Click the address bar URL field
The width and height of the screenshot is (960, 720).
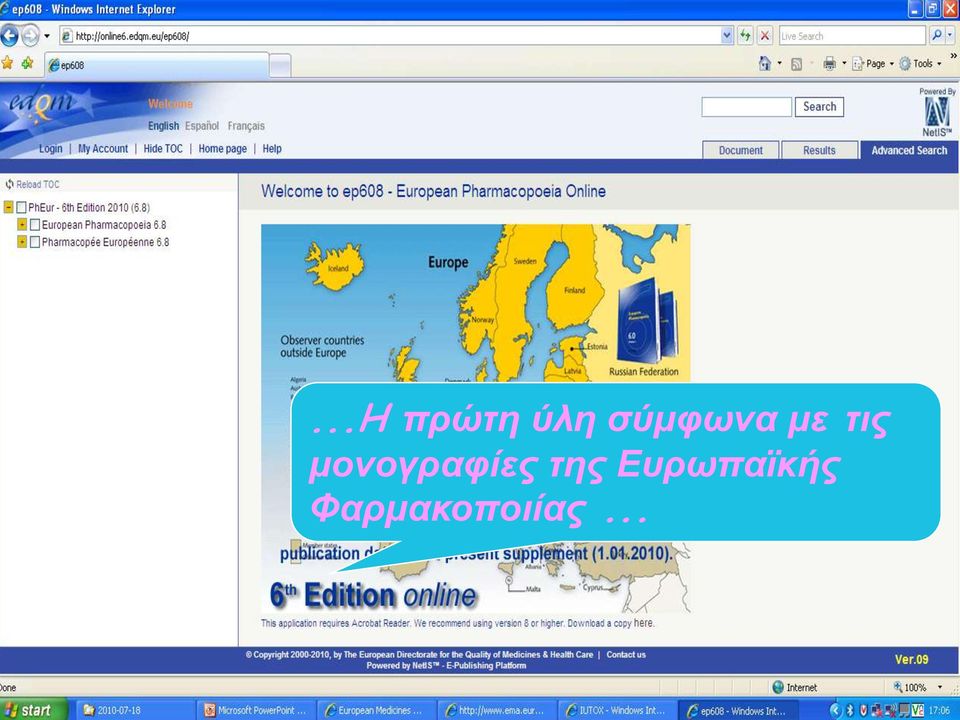390,36
